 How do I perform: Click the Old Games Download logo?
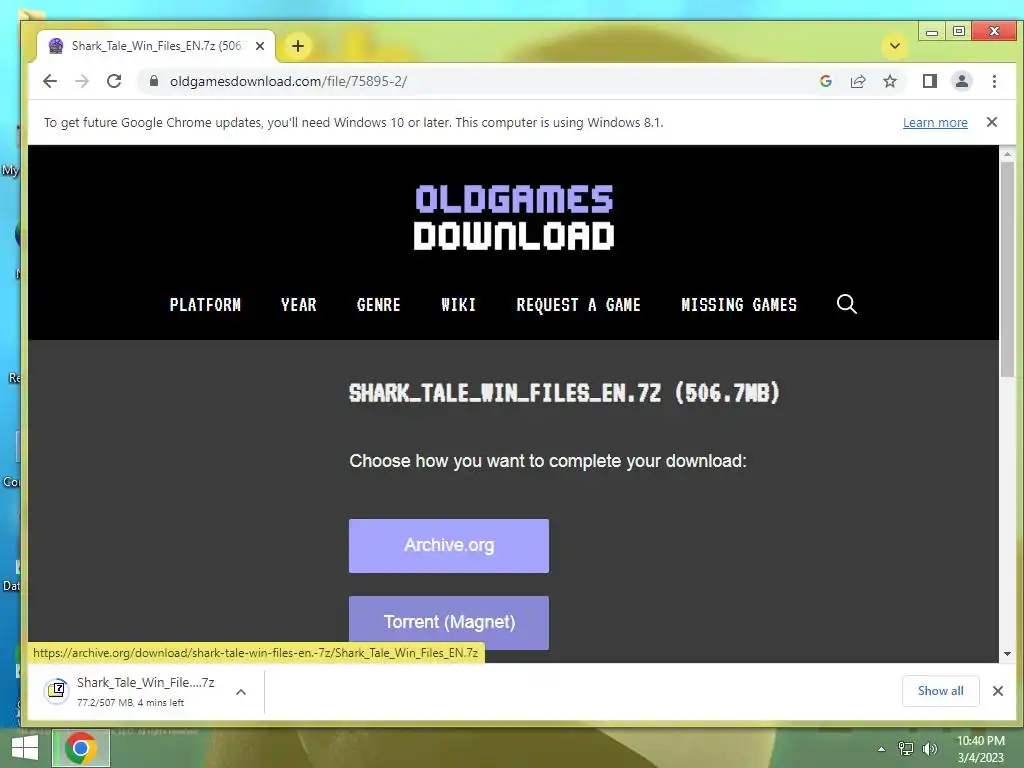tap(514, 217)
